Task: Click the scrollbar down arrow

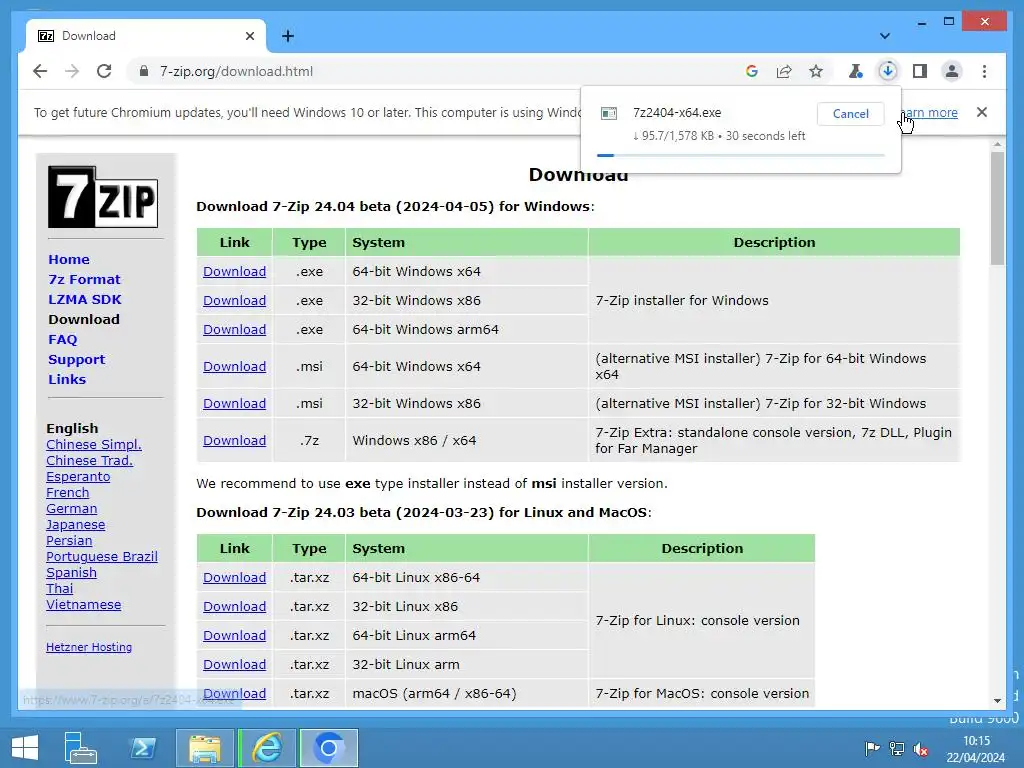Action: coord(997,701)
